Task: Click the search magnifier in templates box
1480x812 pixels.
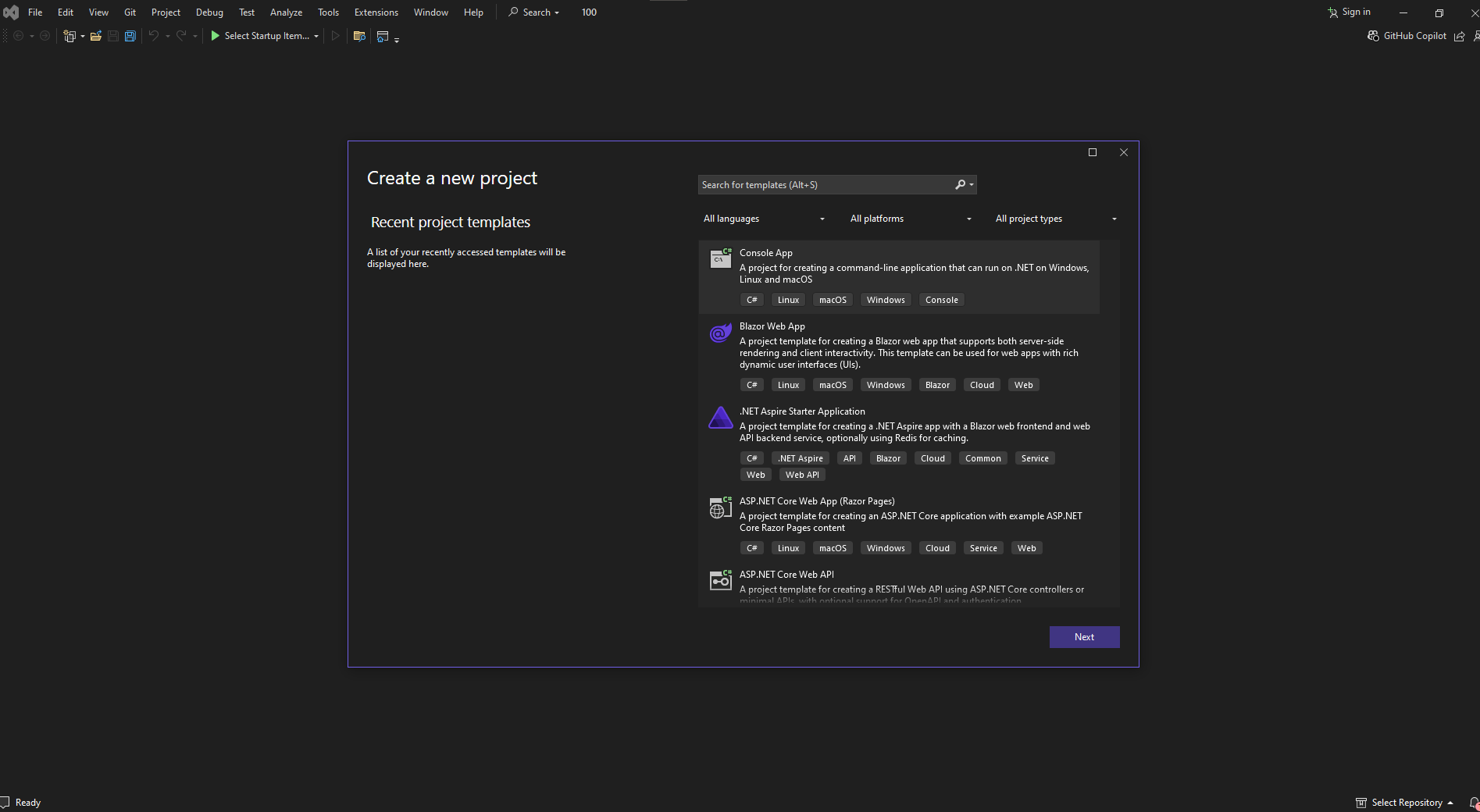Action: [961, 185]
